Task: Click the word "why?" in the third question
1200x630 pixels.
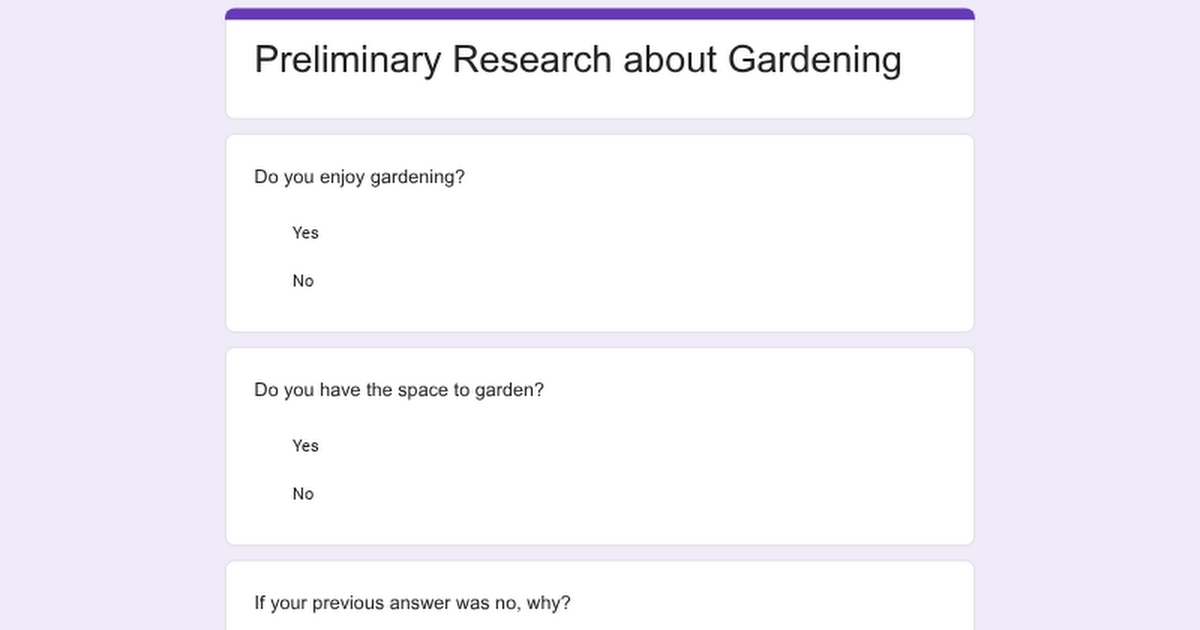Action: 552,603
